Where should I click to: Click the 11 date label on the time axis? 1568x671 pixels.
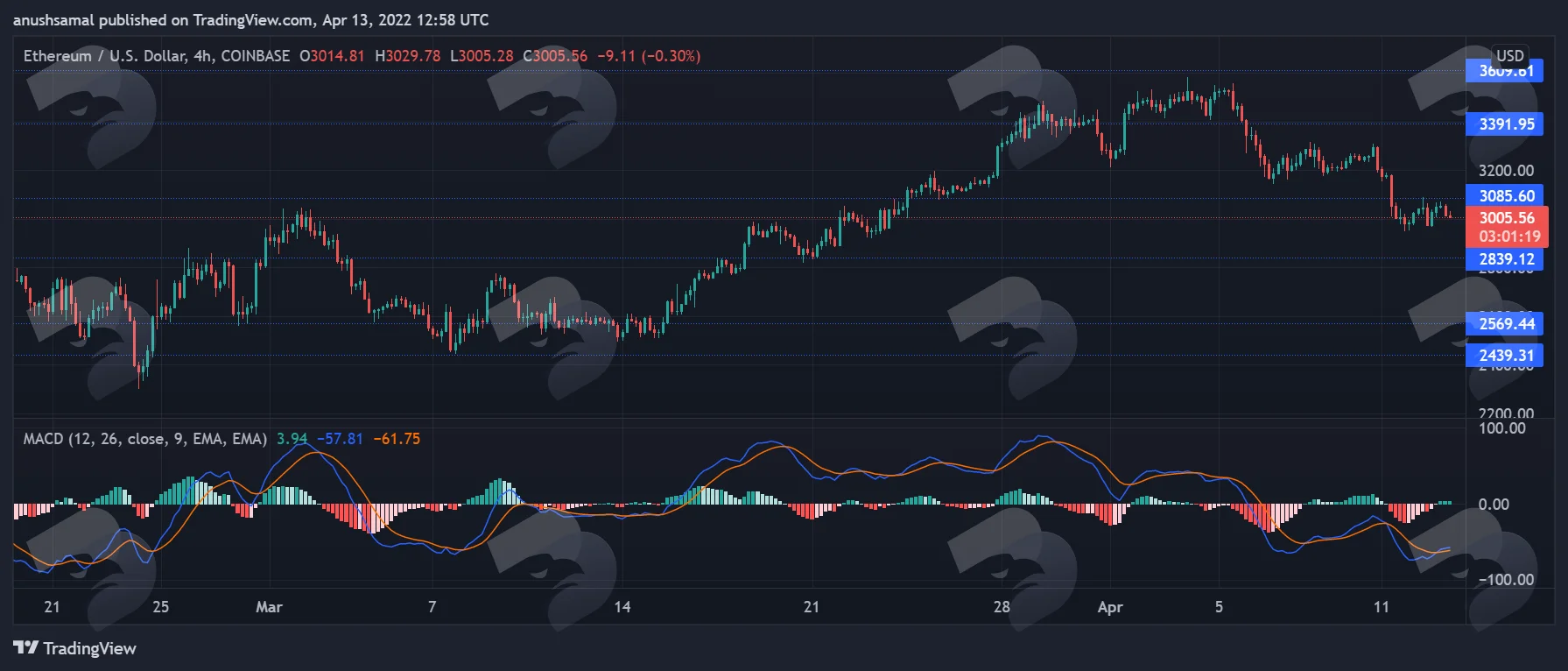(1381, 607)
